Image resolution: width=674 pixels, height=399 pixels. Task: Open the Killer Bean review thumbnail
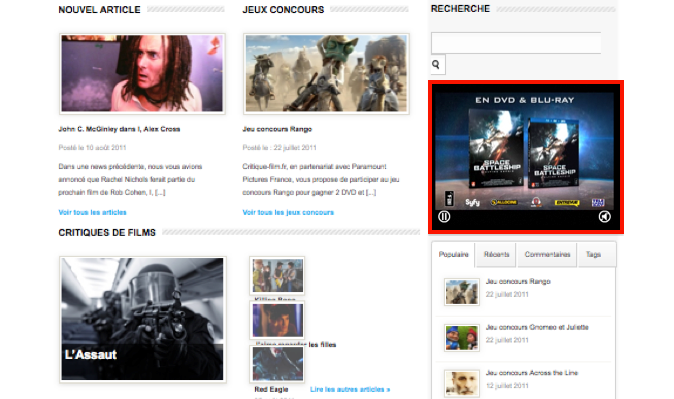pyautogui.click(x=277, y=276)
